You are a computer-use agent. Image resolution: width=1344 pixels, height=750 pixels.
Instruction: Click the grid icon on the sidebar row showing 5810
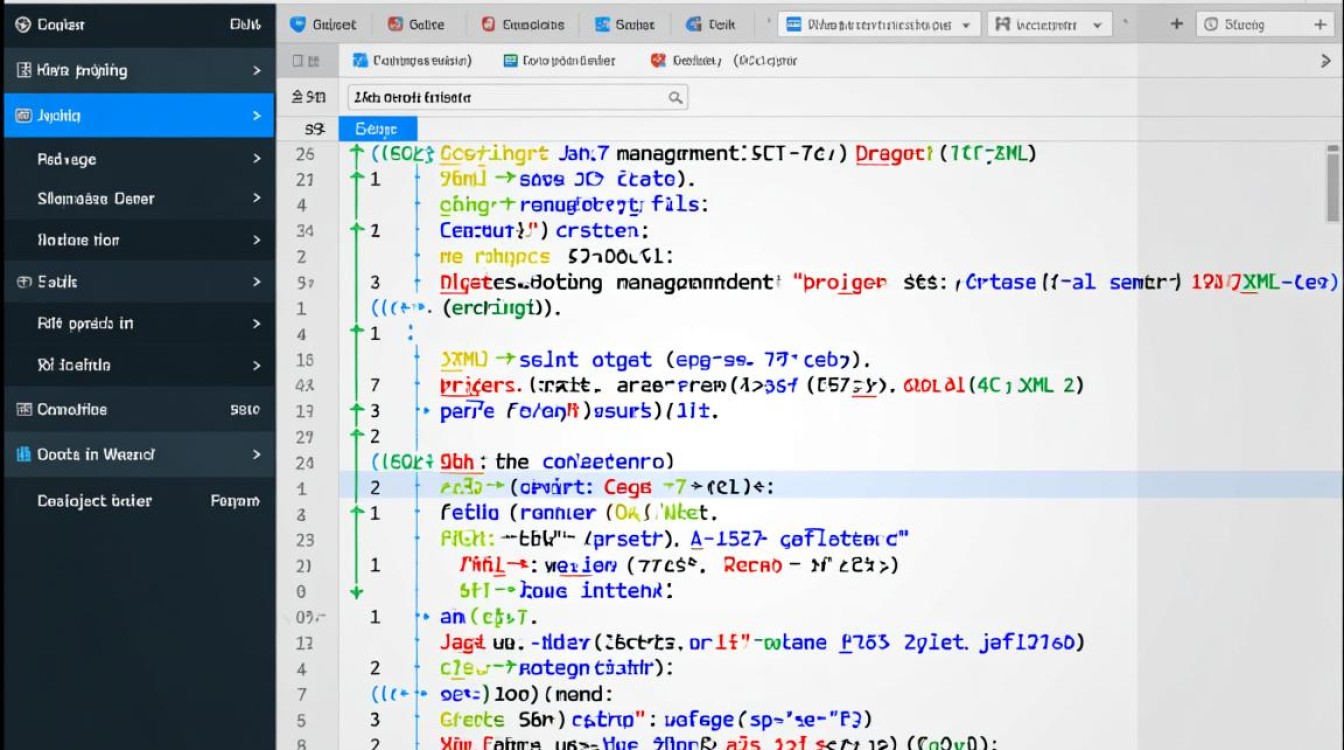coord(23,409)
